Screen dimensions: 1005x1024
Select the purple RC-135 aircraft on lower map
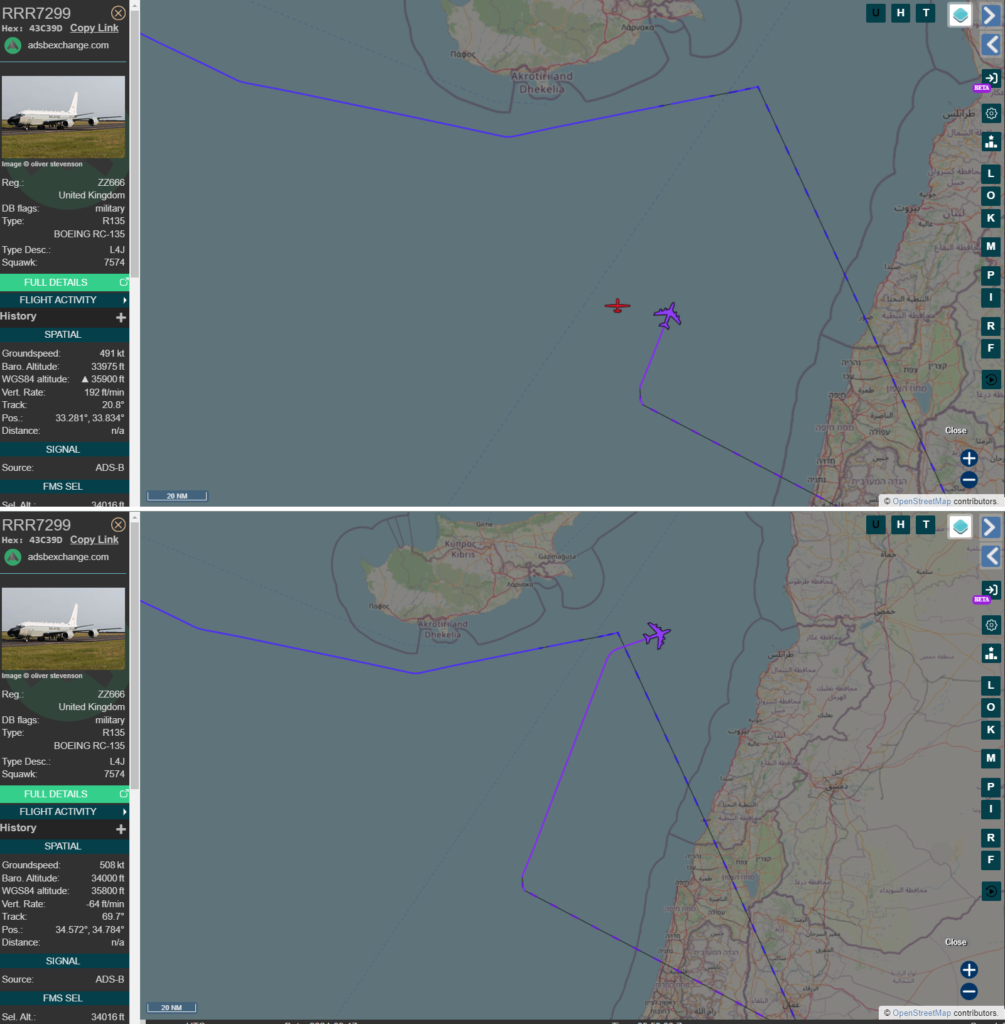(x=656, y=635)
